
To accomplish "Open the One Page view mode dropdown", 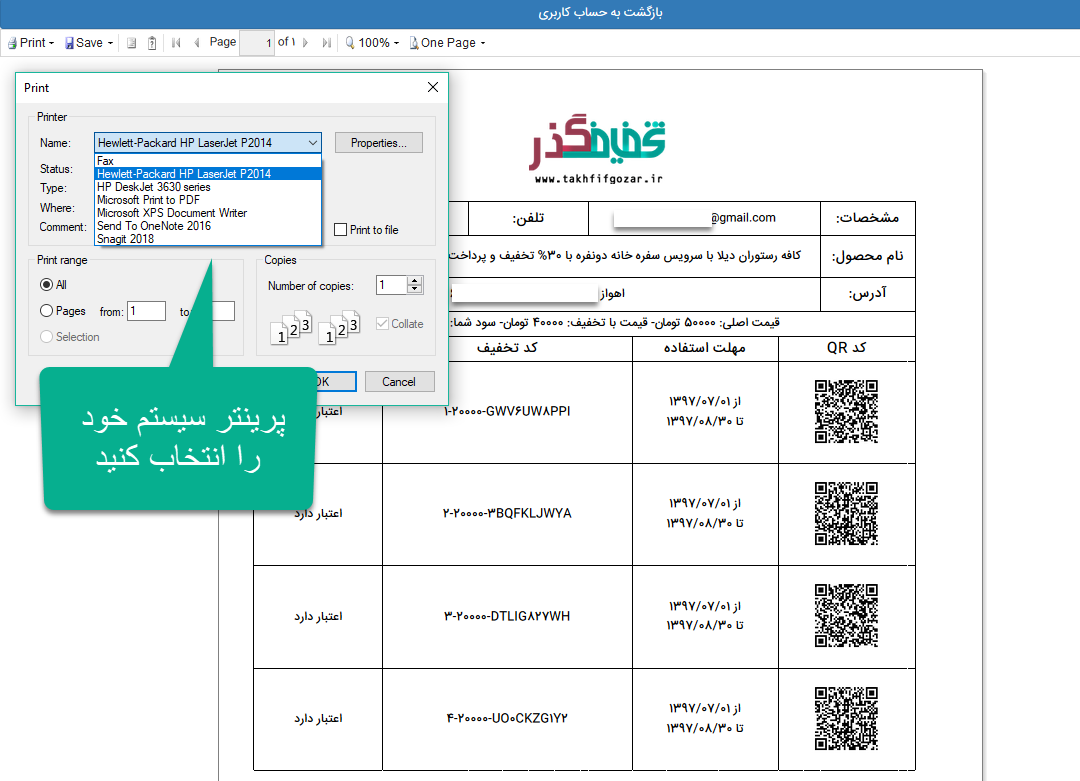I will click(448, 43).
